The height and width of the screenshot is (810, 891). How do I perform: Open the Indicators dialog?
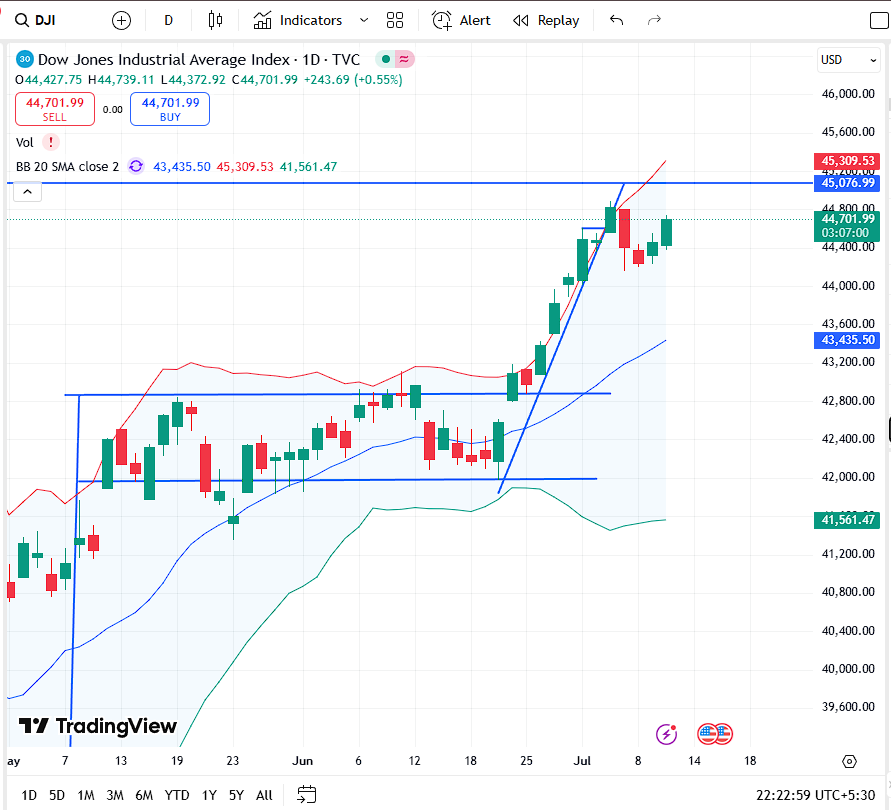pos(298,20)
